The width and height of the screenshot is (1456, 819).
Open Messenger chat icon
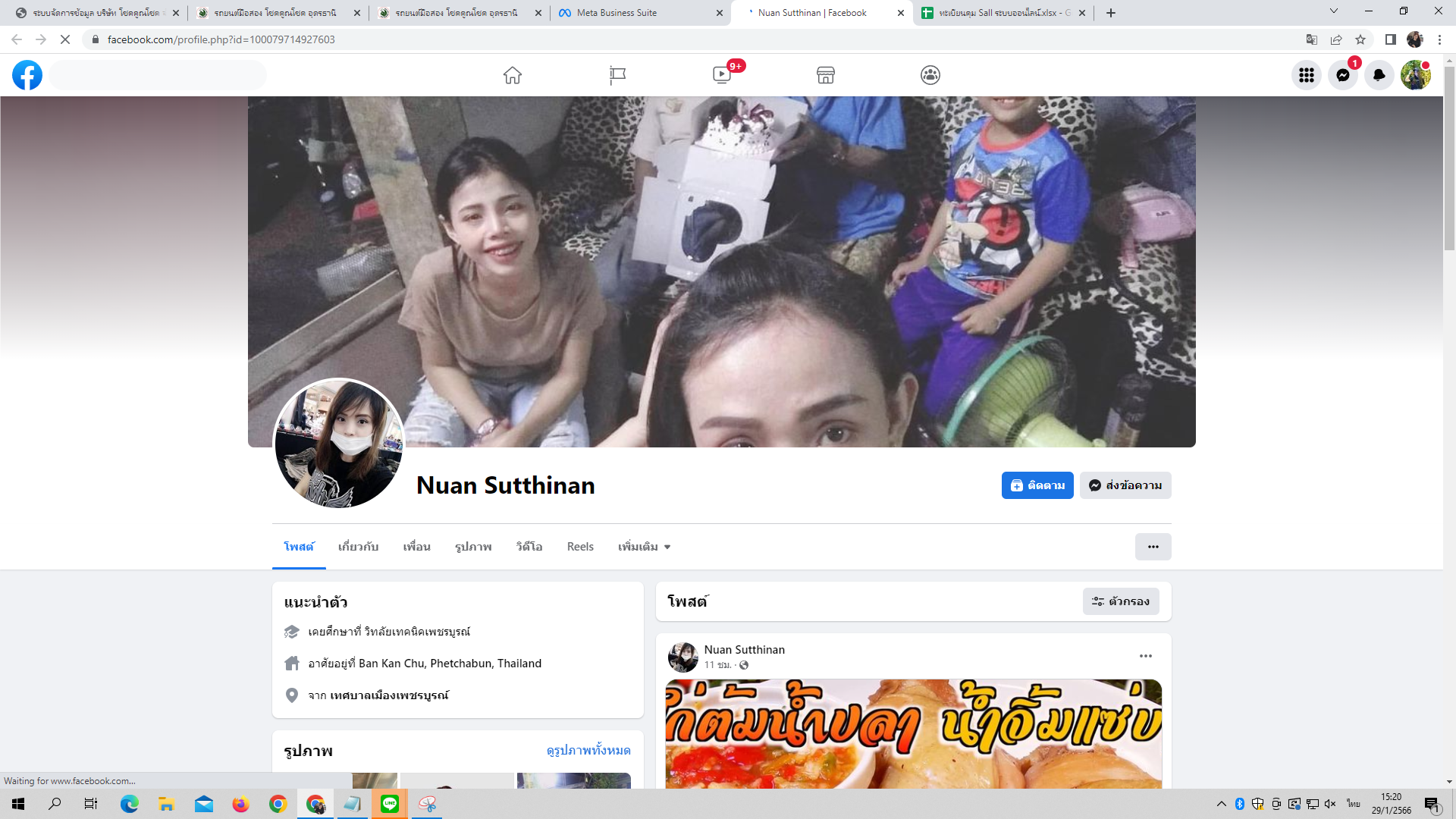click(x=1343, y=75)
